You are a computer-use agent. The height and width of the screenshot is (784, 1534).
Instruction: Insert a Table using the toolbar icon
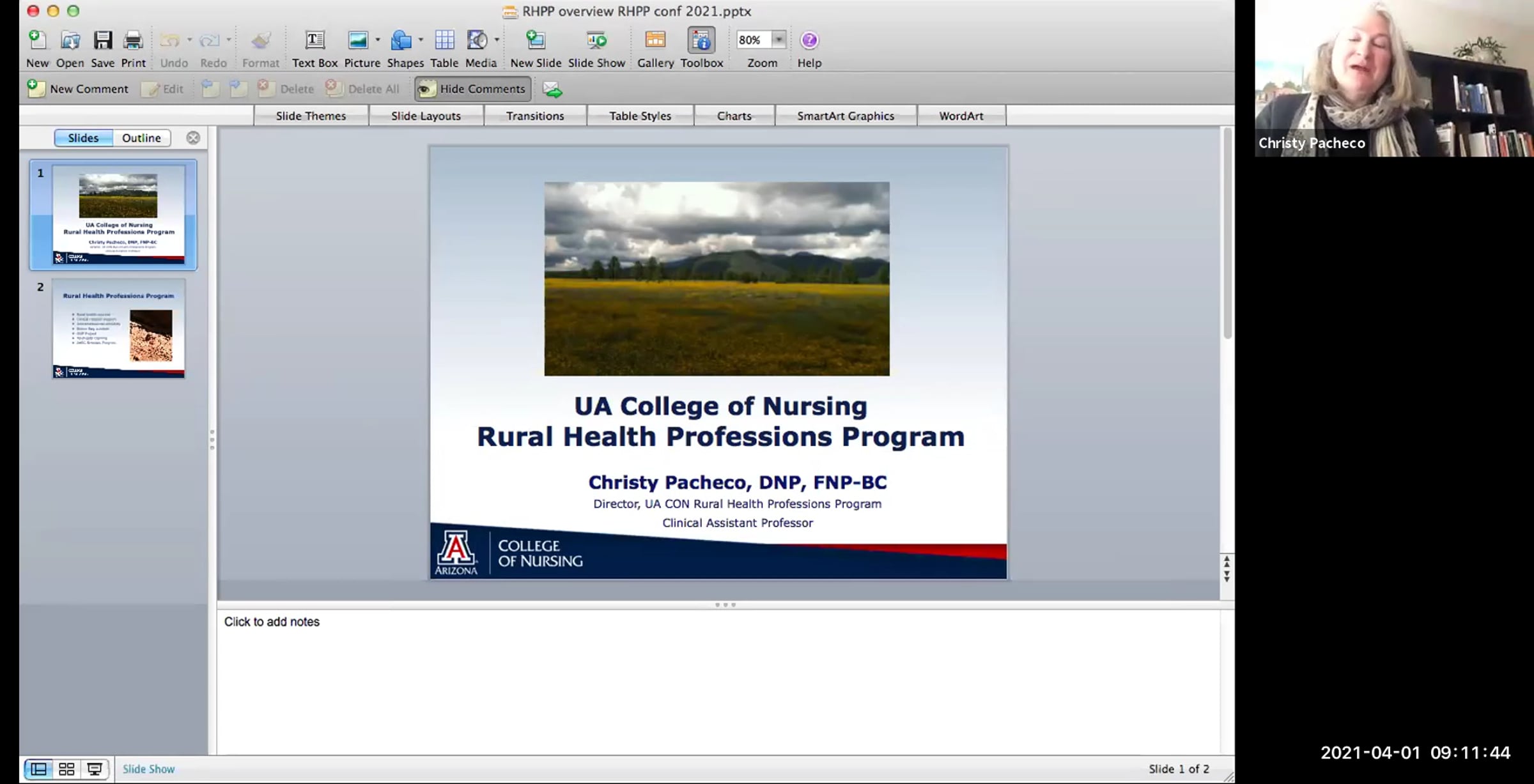coord(444,41)
